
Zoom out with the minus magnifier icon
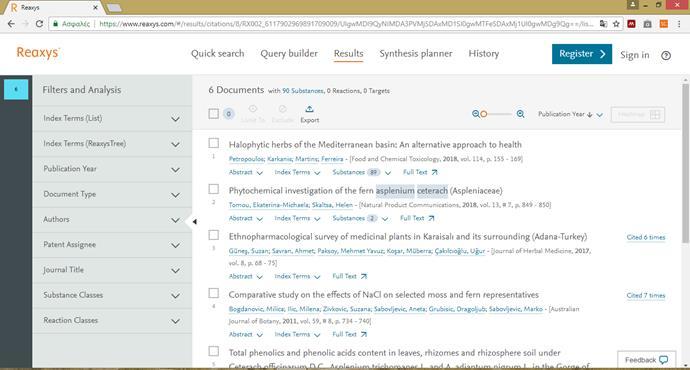[x=475, y=114]
